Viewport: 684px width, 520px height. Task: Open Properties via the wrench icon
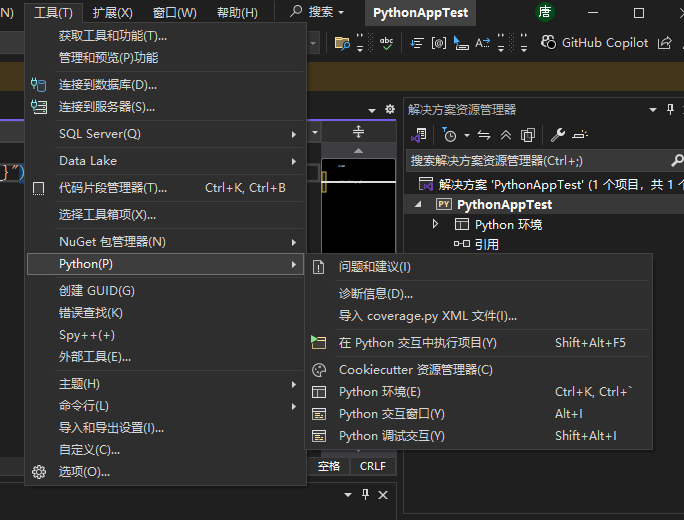click(x=557, y=135)
